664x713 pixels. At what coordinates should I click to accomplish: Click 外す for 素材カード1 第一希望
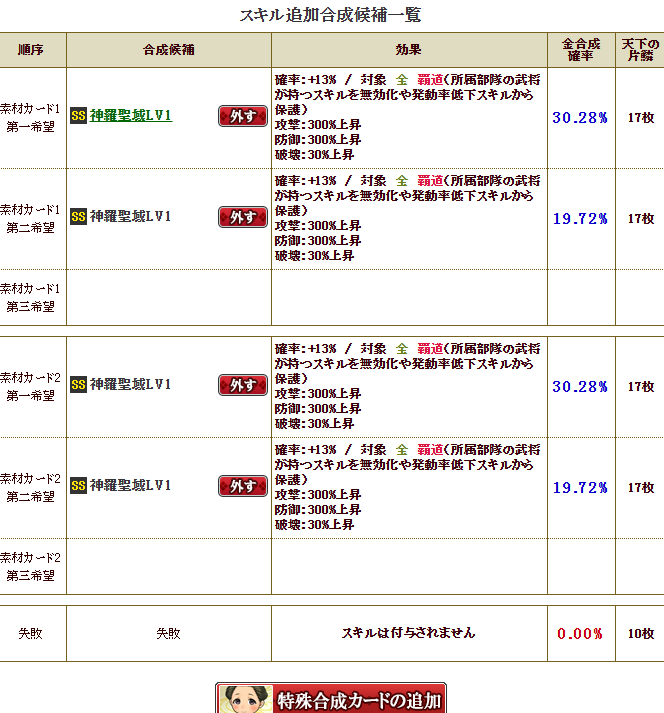tap(243, 116)
